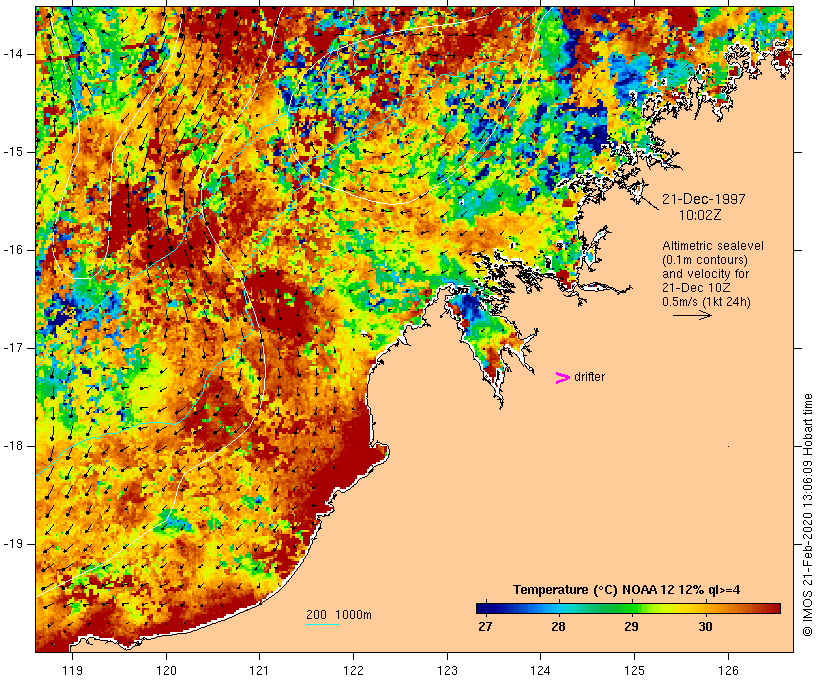Click the velocity scale arrow under '0.5m/s'
The width and height of the screenshot is (820, 680).
[692, 315]
